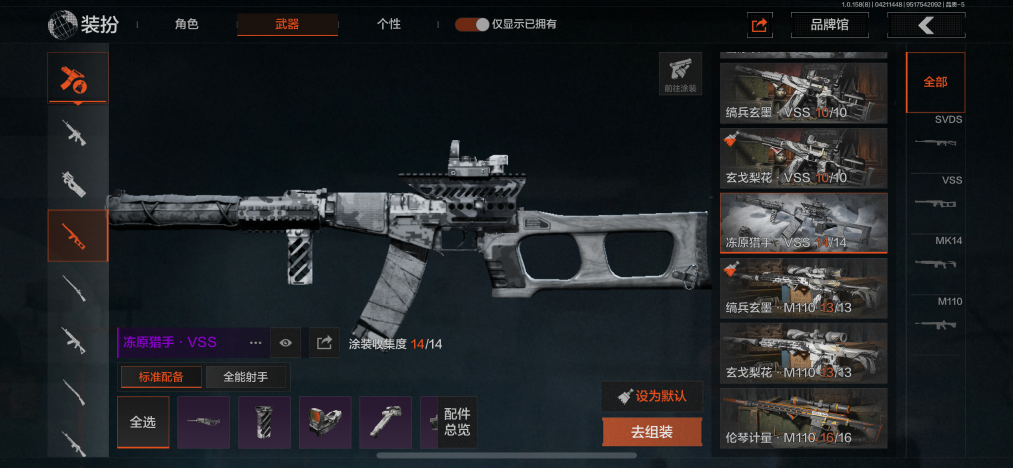The image size is (1013, 468).
Task: Switch to the 个性 tab
Action: coord(388,25)
